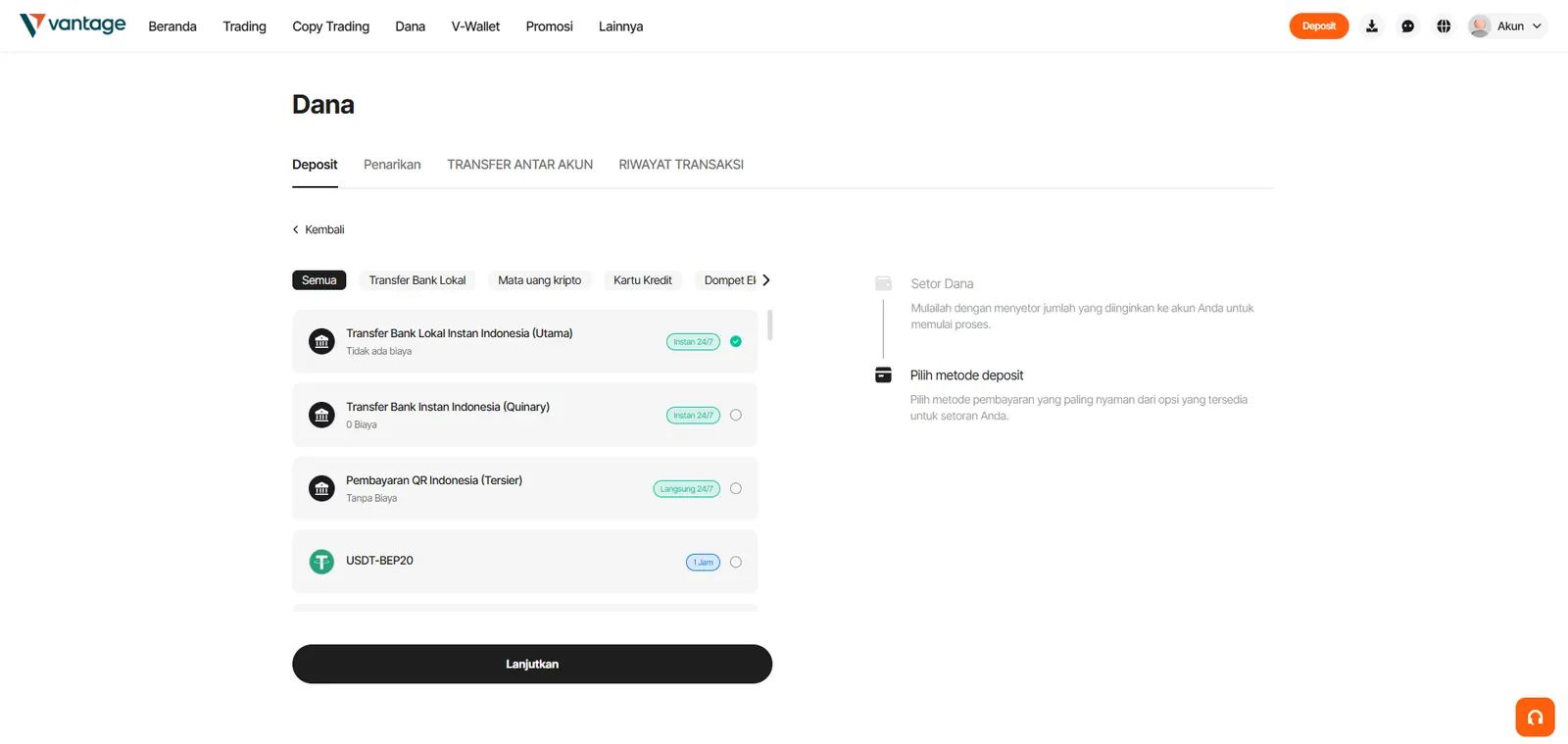Click the 'Tanpa Biaya' text
Image resolution: width=1568 pixels, height=744 pixels.
(x=371, y=498)
